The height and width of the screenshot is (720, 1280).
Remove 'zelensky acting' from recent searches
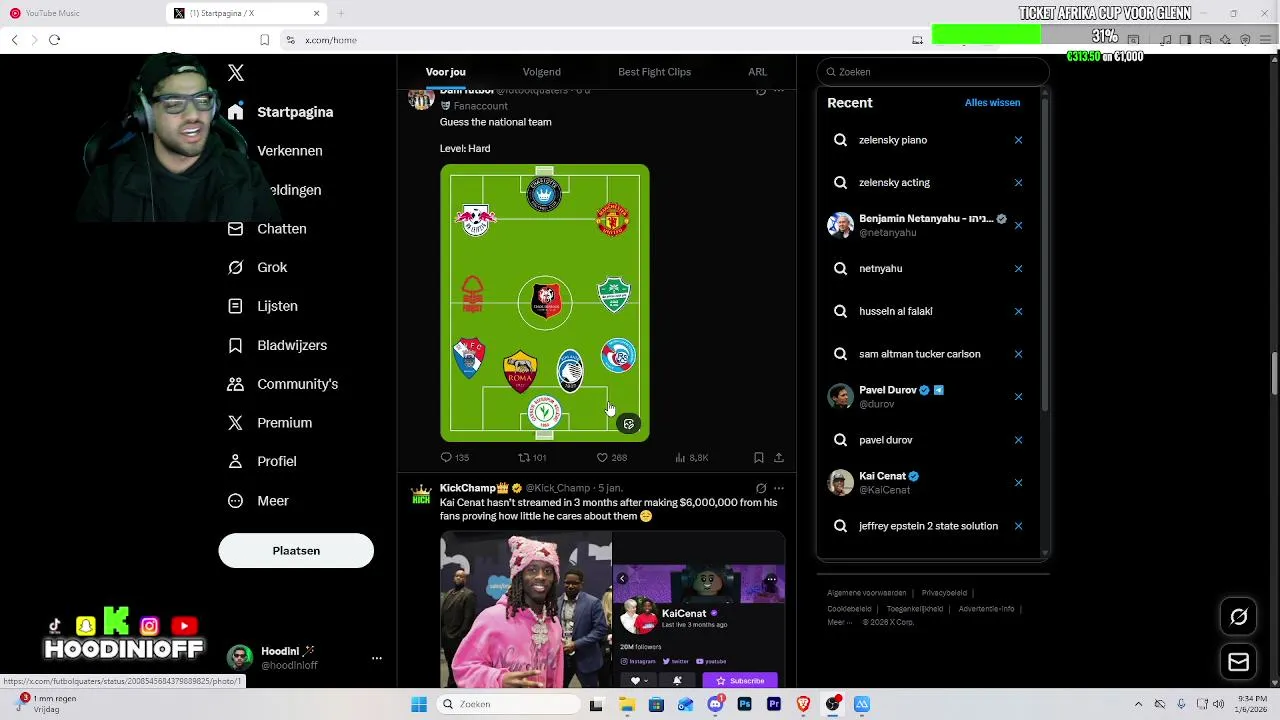[1018, 183]
